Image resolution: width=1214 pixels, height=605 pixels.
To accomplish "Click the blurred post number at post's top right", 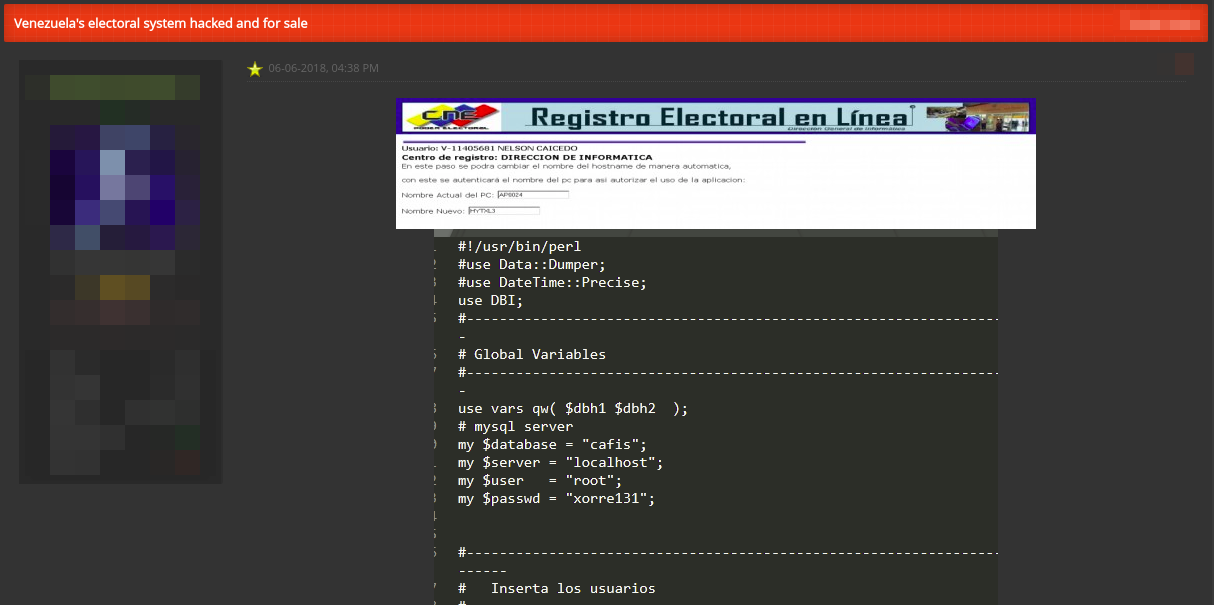I will click(x=1185, y=65).
